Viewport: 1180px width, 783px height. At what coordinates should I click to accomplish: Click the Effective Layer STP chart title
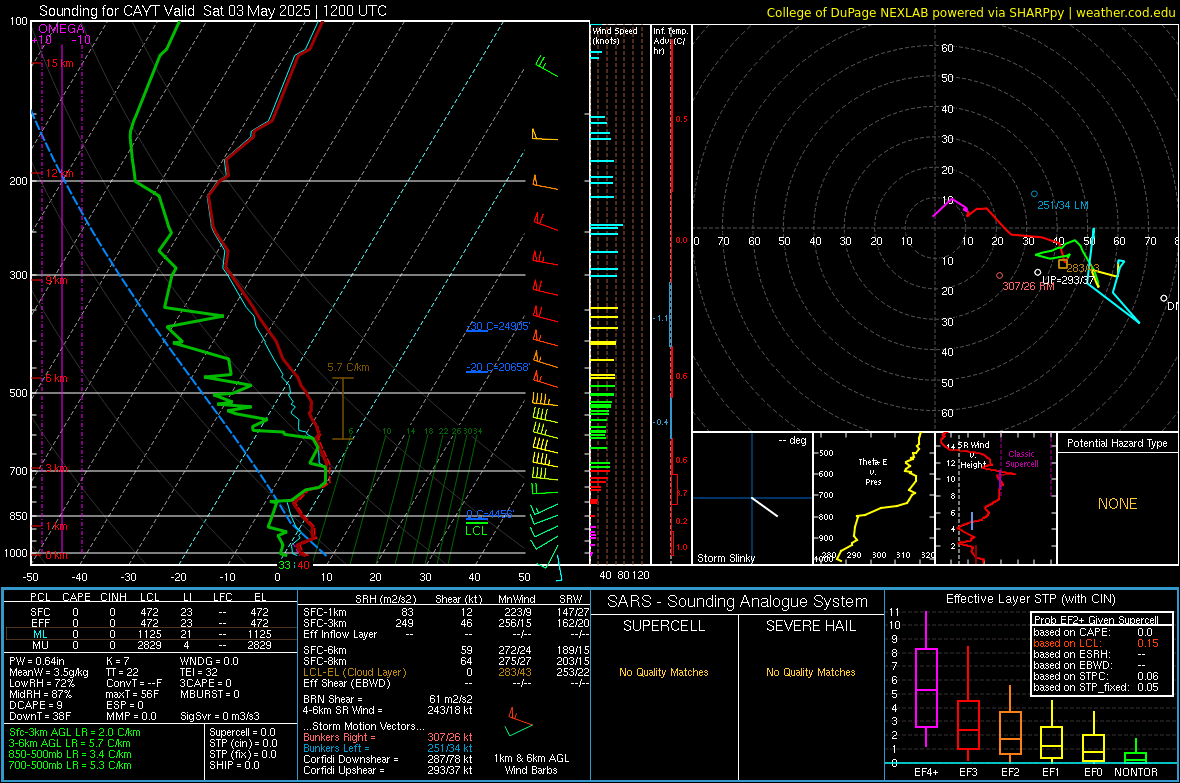1030,599
